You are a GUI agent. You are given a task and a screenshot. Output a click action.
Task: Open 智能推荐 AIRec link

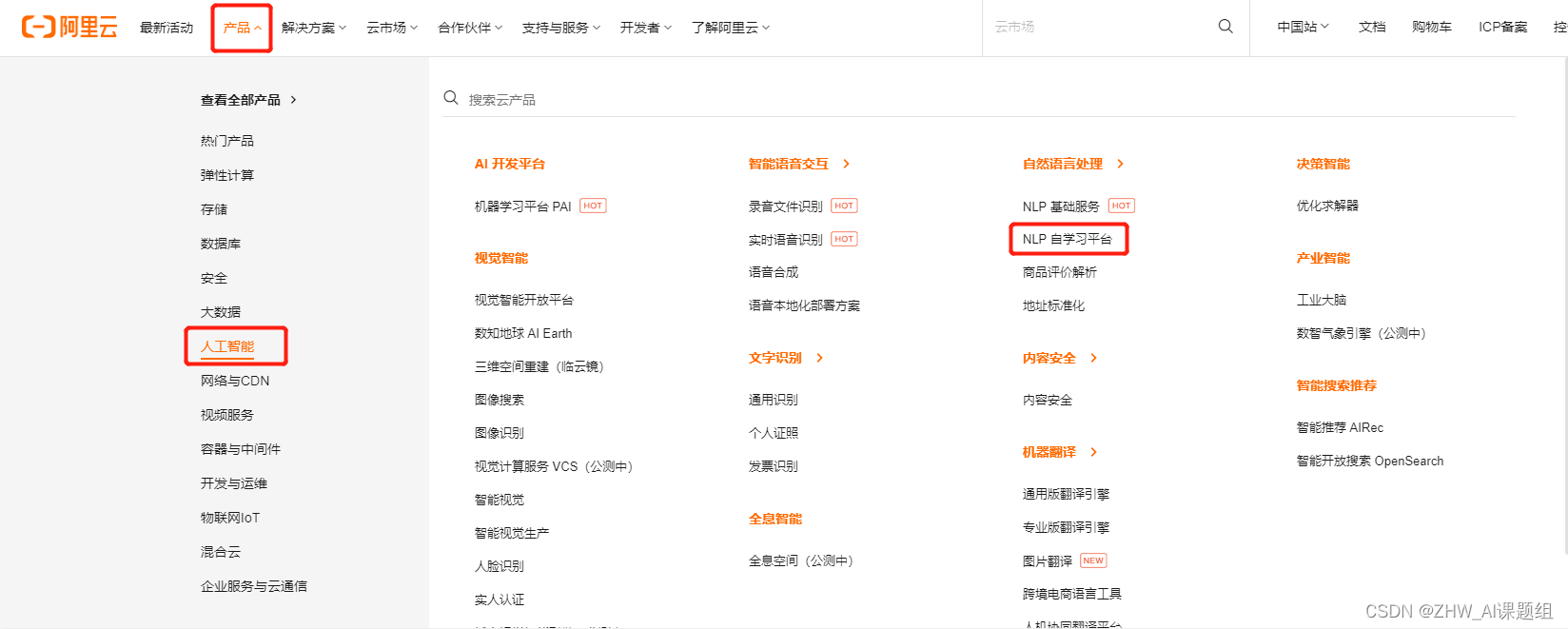(x=1340, y=427)
